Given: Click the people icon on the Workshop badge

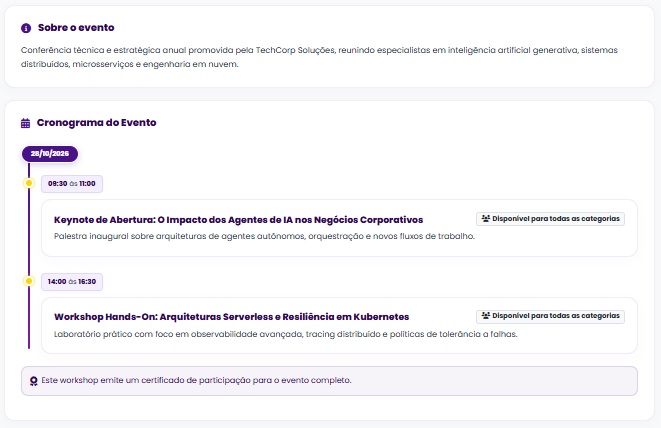Looking at the screenshot, I should point(486,316).
